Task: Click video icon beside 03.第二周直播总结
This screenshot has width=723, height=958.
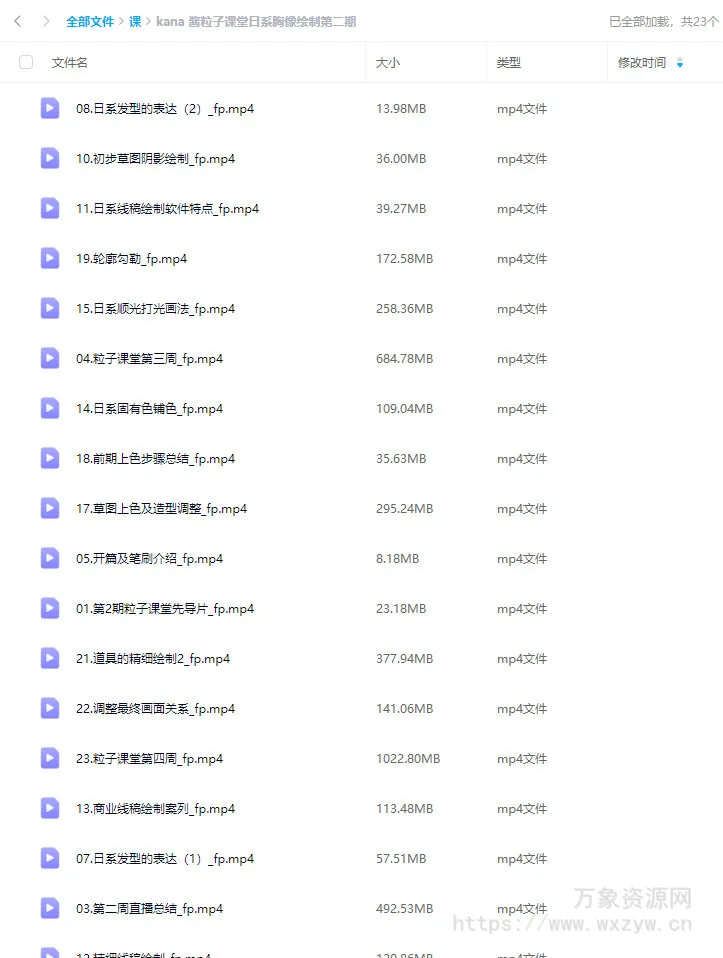Action: tap(50, 909)
